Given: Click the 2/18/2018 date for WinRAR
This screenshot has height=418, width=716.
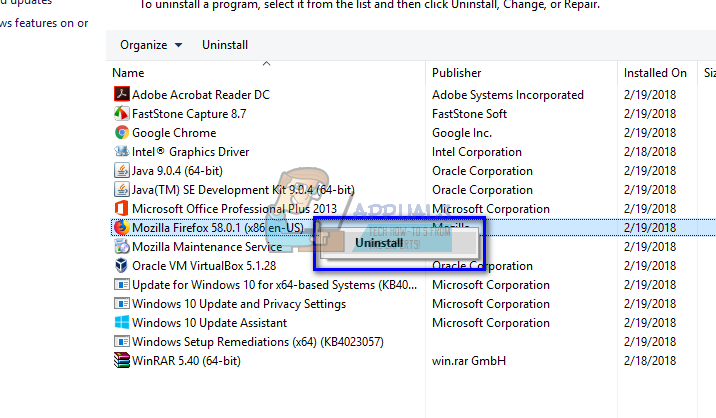Looking at the screenshot, I should pos(650,361).
